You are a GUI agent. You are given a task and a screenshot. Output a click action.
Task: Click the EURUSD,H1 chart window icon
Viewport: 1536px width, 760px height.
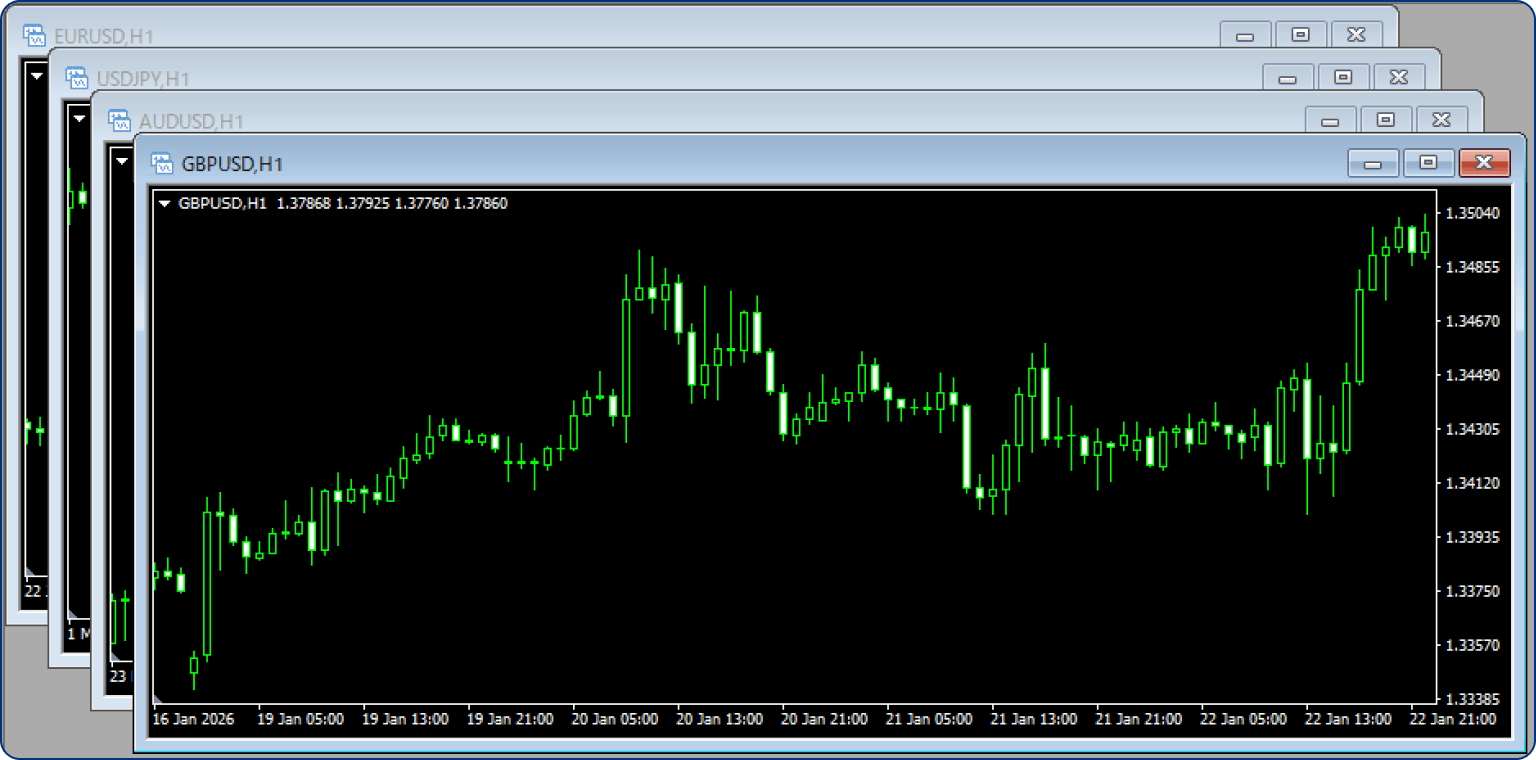pyautogui.click(x=35, y=36)
